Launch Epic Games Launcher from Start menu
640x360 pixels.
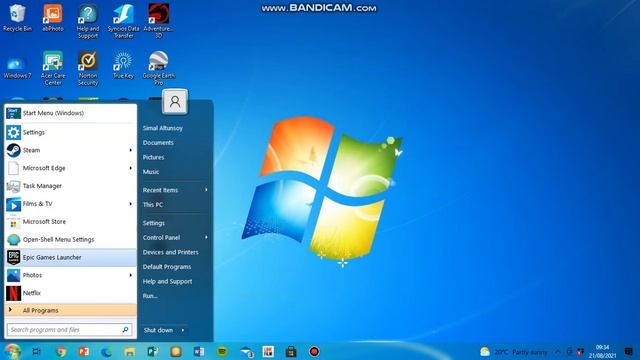[71, 258]
